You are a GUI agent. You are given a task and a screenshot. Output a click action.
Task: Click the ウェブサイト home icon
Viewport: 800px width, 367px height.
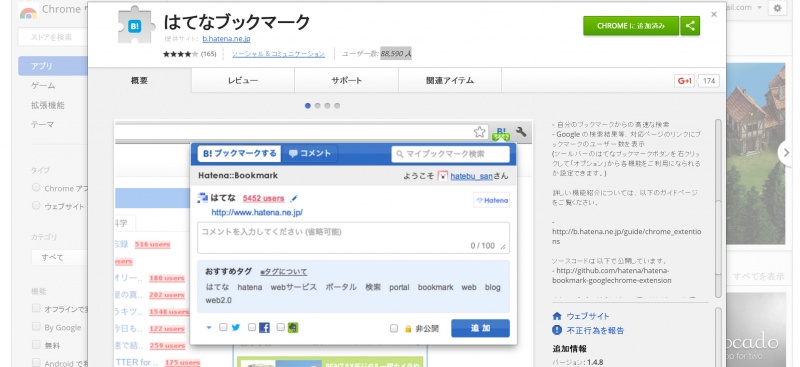(x=557, y=316)
